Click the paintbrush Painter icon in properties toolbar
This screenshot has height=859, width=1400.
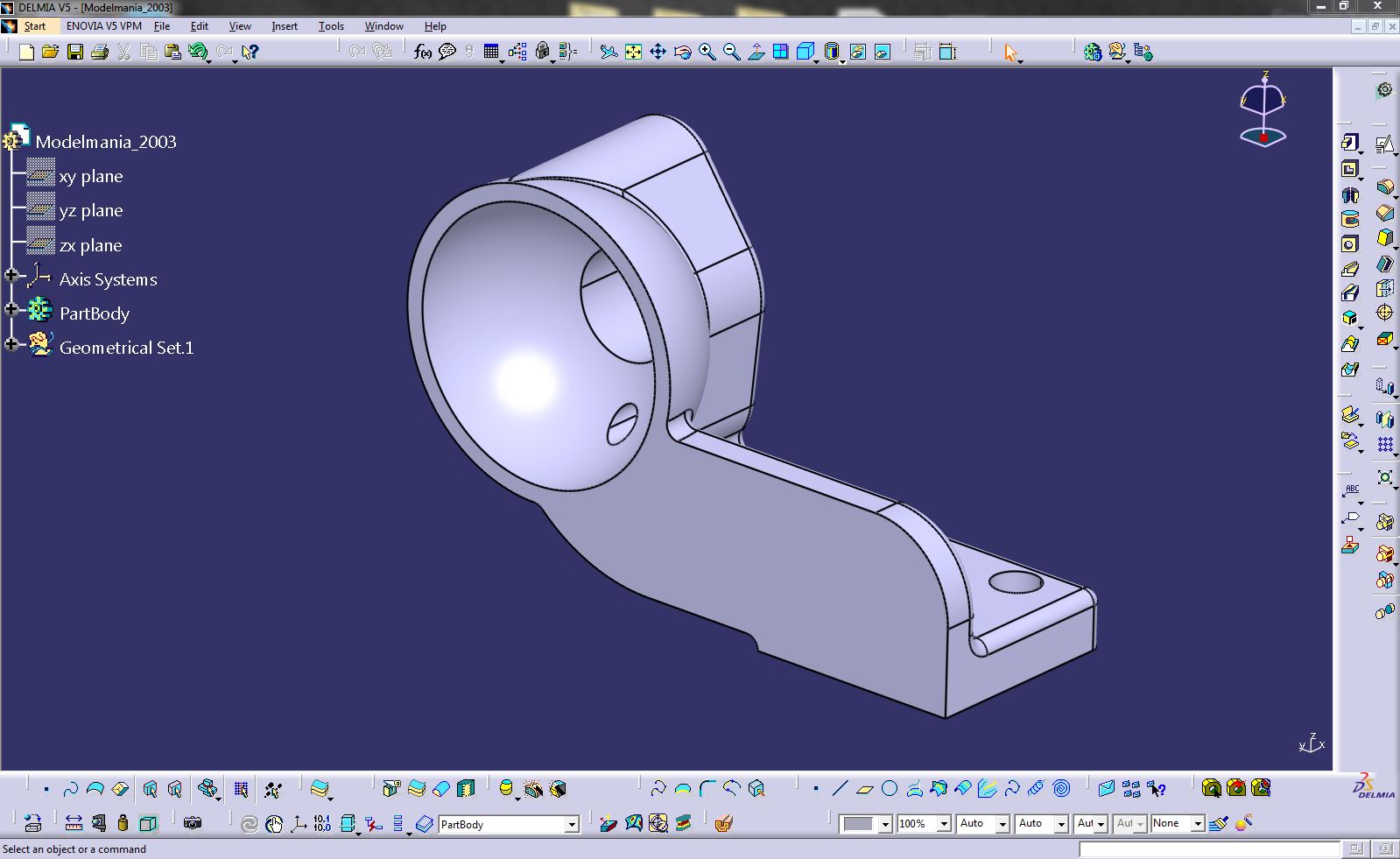click(1219, 823)
